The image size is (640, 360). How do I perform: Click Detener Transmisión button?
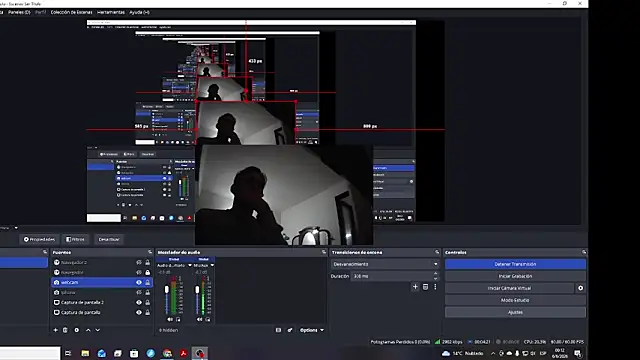point(515,264)
